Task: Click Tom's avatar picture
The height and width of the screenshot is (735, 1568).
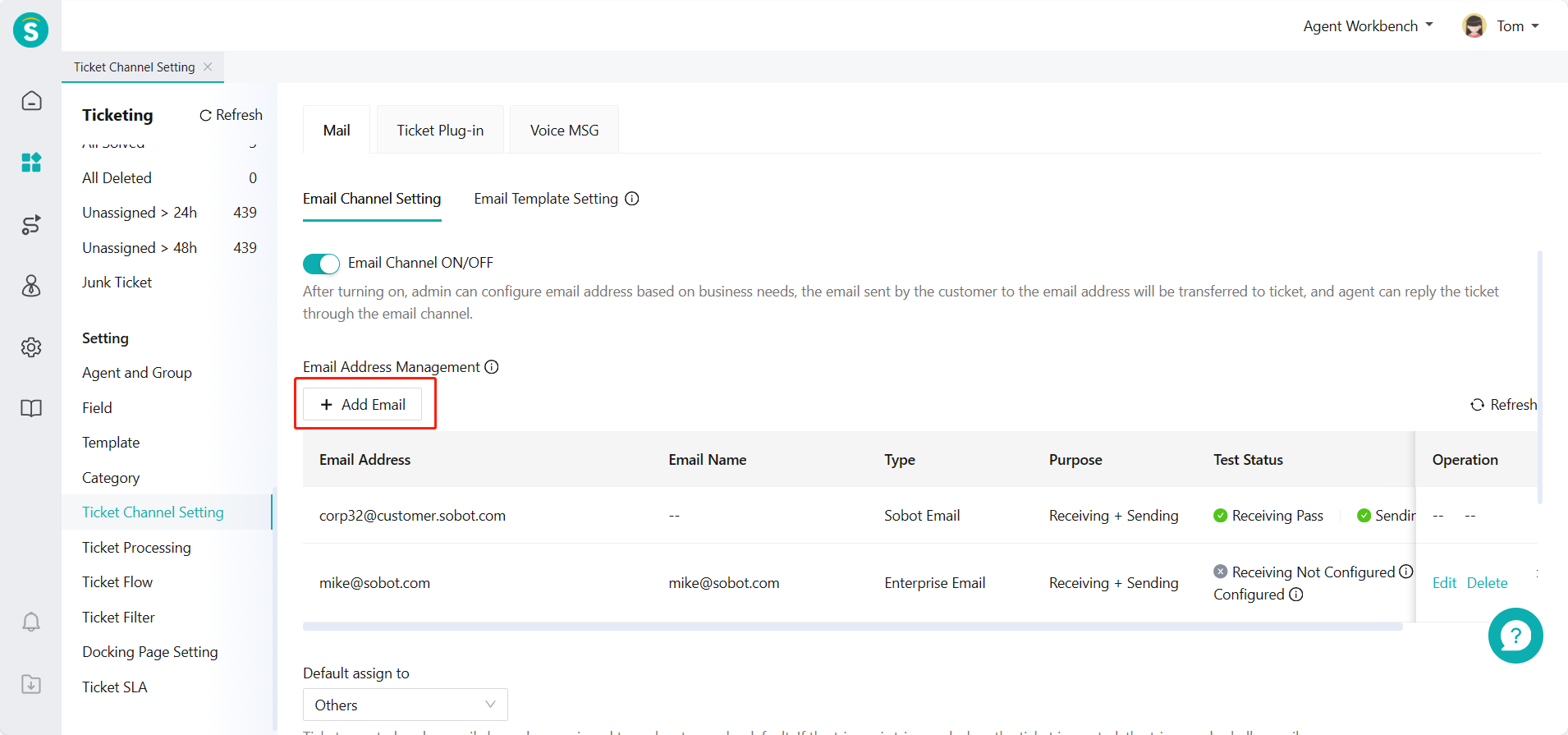Action: coord(1474,26)
